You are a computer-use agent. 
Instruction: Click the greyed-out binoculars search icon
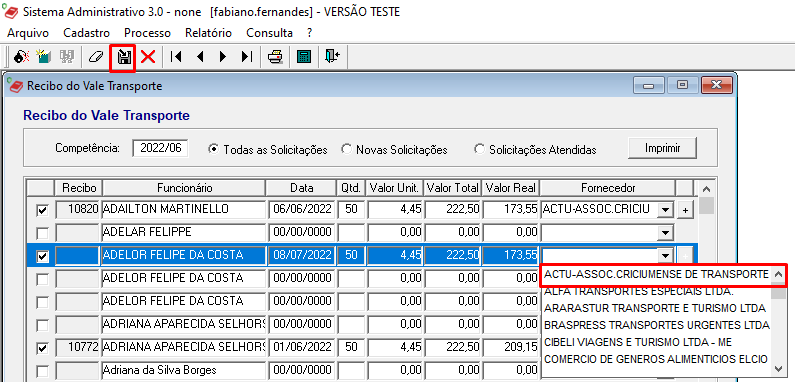tap(66, 56)
